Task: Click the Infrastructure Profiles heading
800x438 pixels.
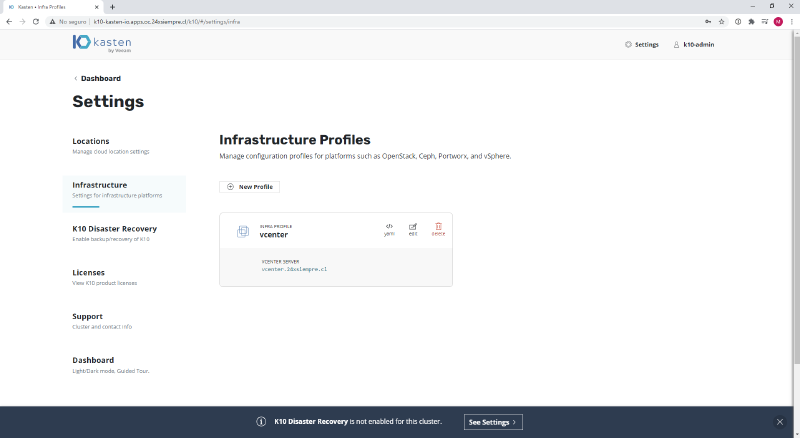Action: click(295, 140)
